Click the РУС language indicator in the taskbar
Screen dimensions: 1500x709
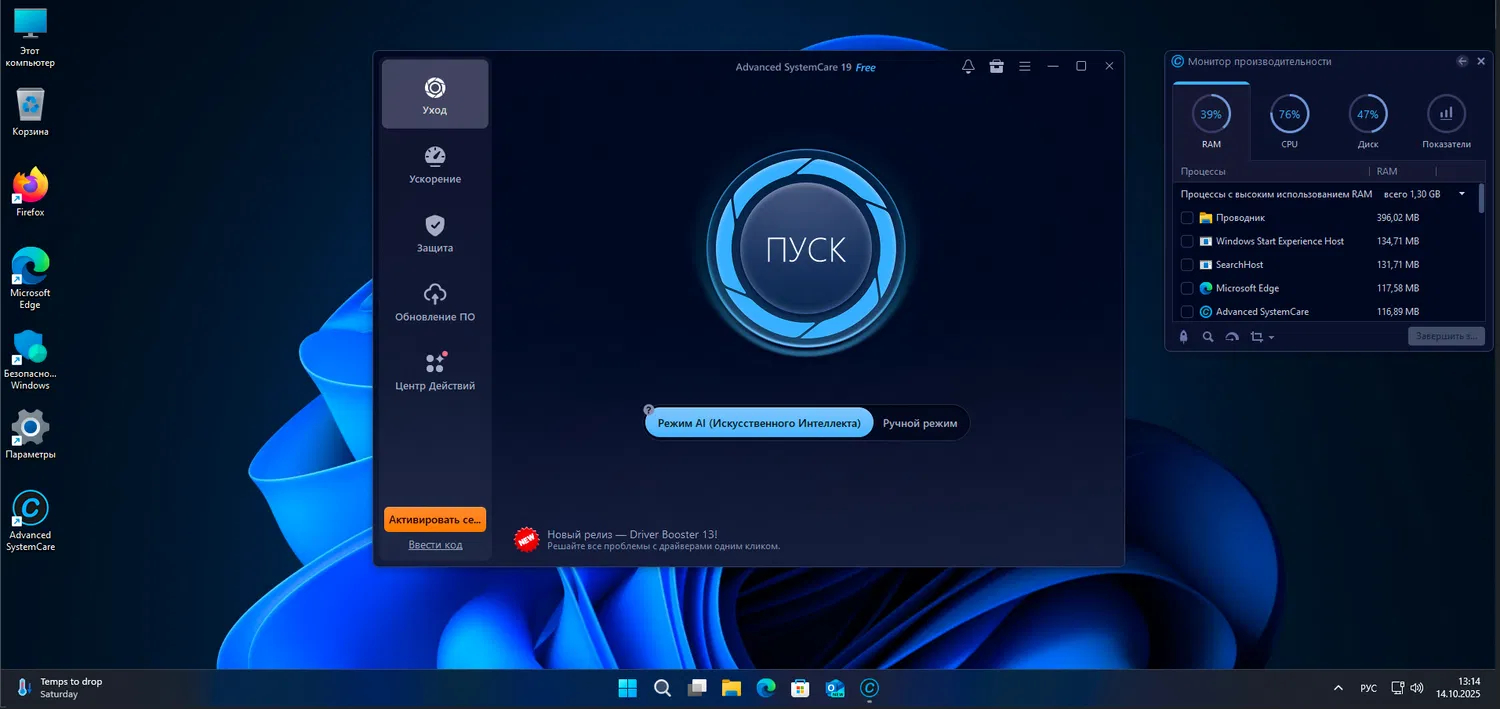[1368, 688]
